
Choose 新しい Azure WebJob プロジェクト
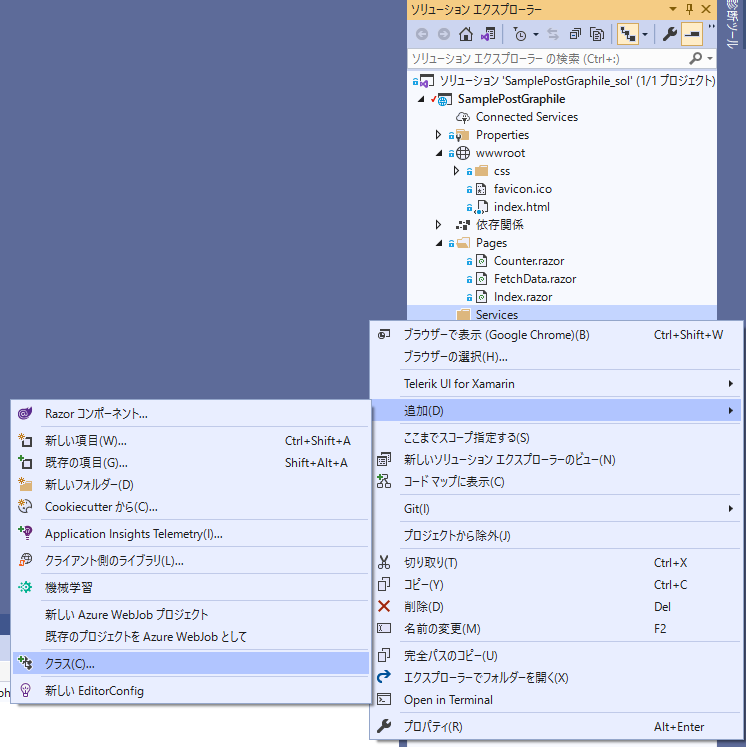(x=191, y=615)
